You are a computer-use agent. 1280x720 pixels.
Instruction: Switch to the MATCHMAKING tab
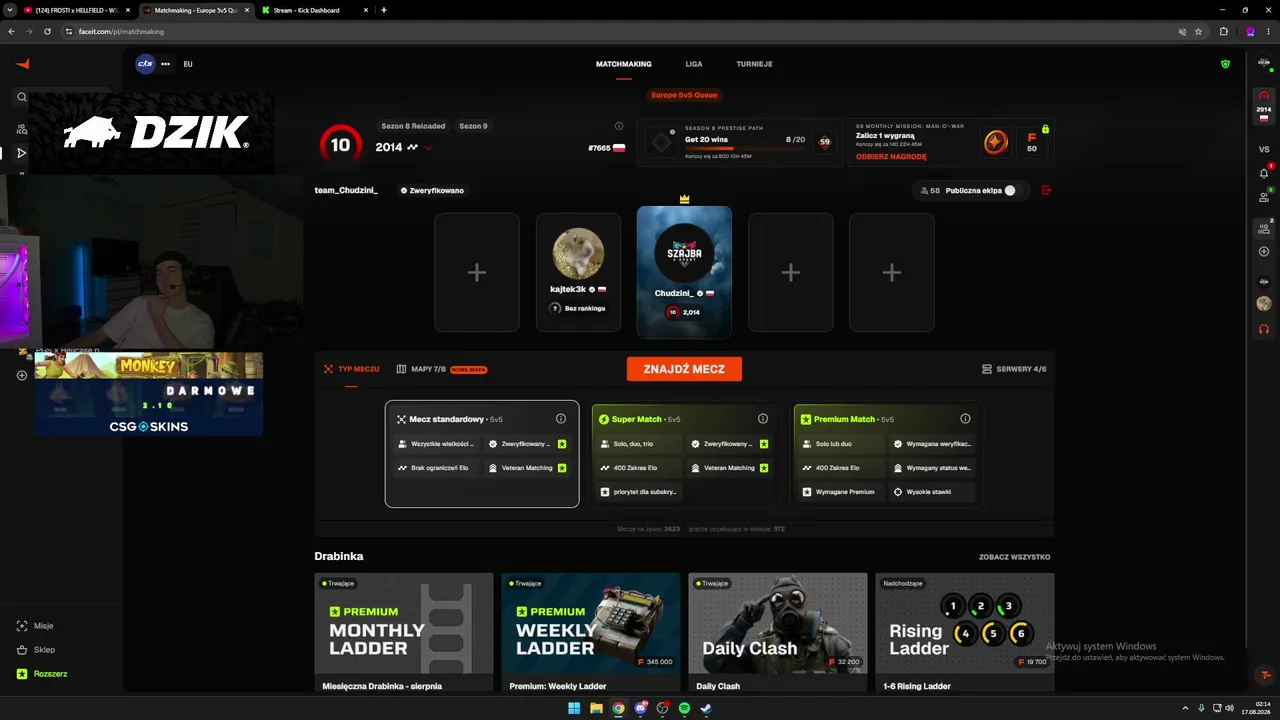[624, 64]
